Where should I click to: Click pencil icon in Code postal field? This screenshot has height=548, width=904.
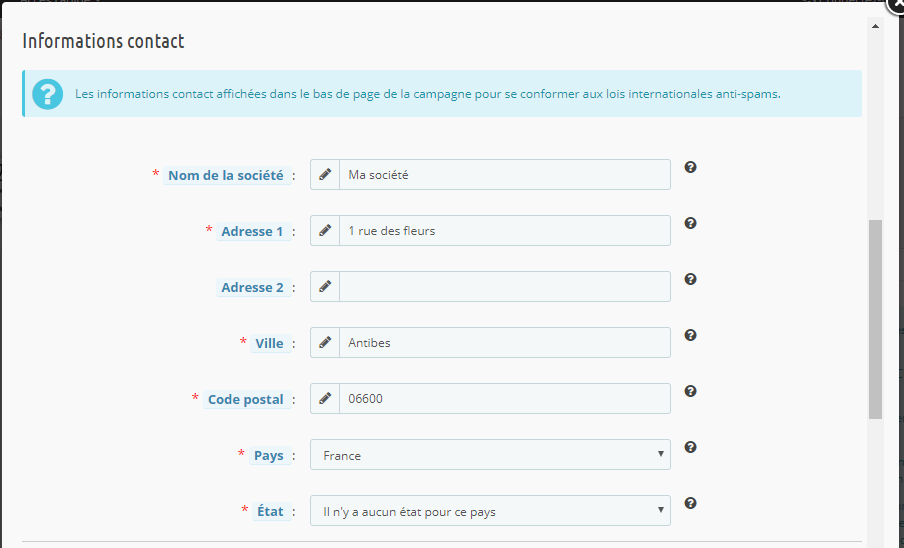click(x=325, y=398)
